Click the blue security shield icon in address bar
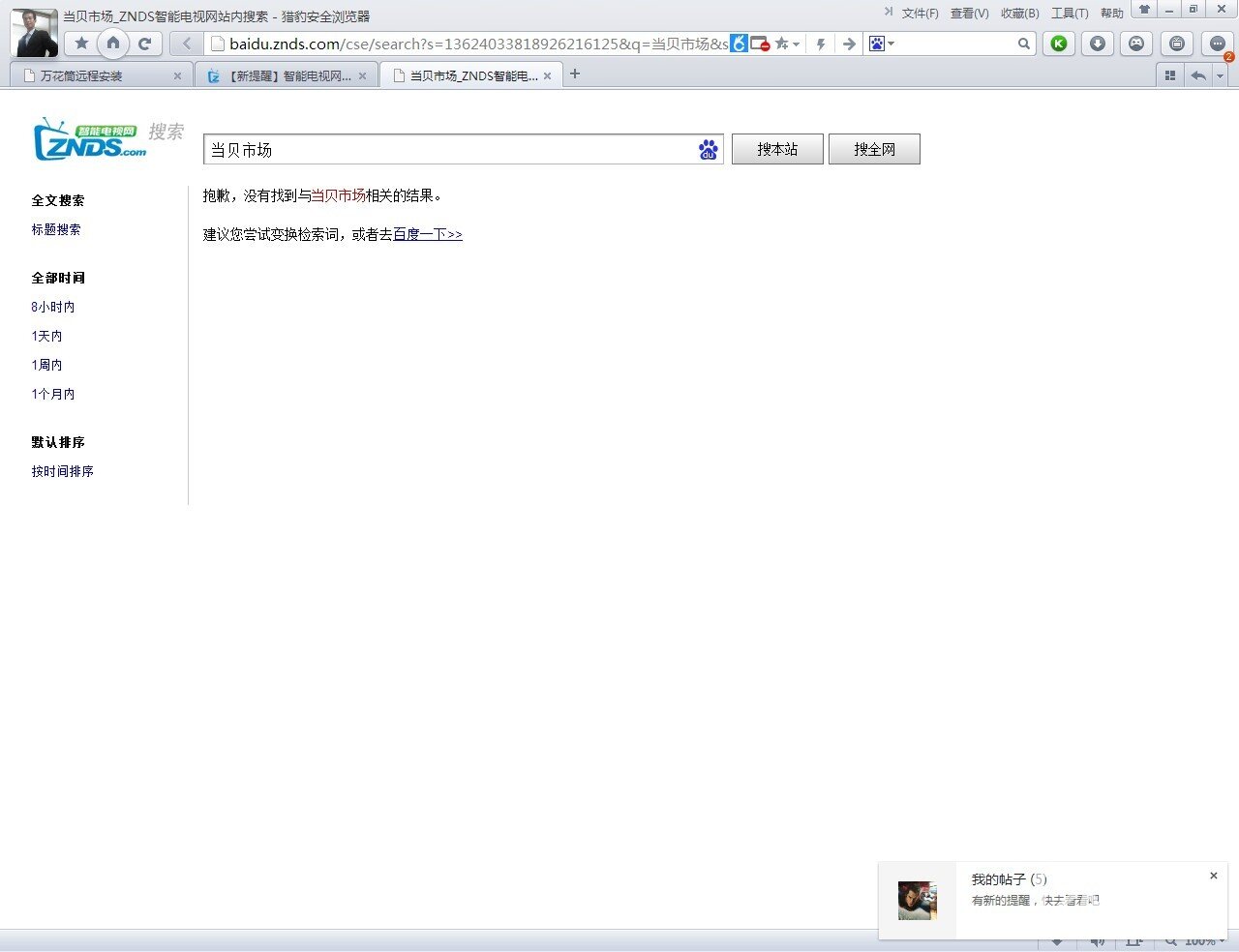The width and height of the screenshot is (1239, 952). point(739,44)
